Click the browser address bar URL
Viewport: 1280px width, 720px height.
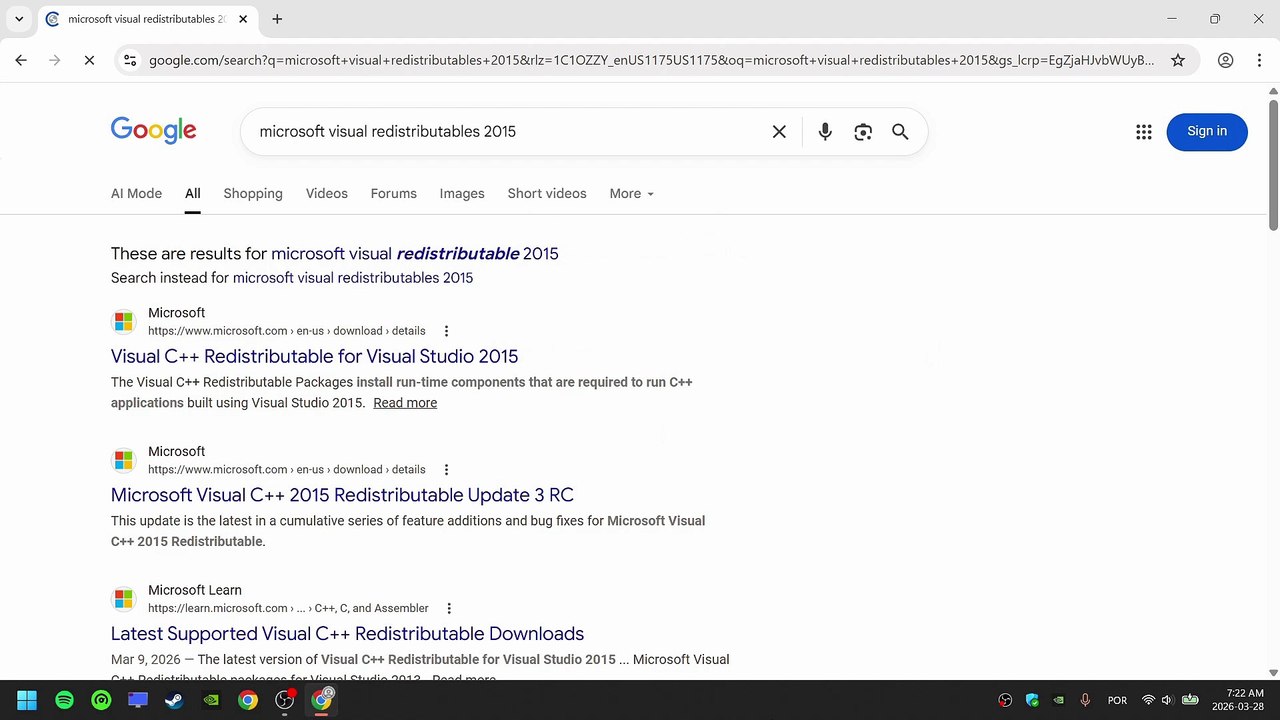[x=651, y=60]
